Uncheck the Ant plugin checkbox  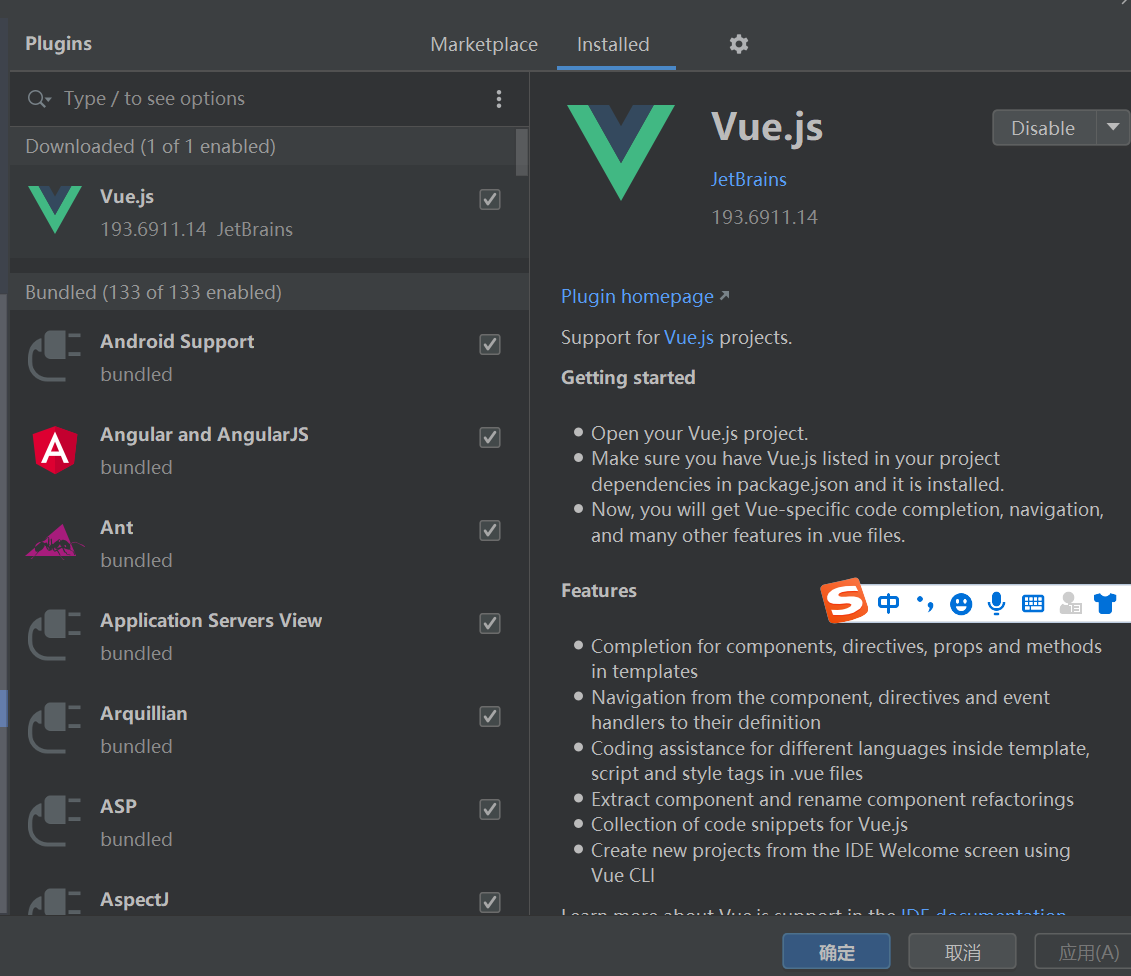(490, 531)
